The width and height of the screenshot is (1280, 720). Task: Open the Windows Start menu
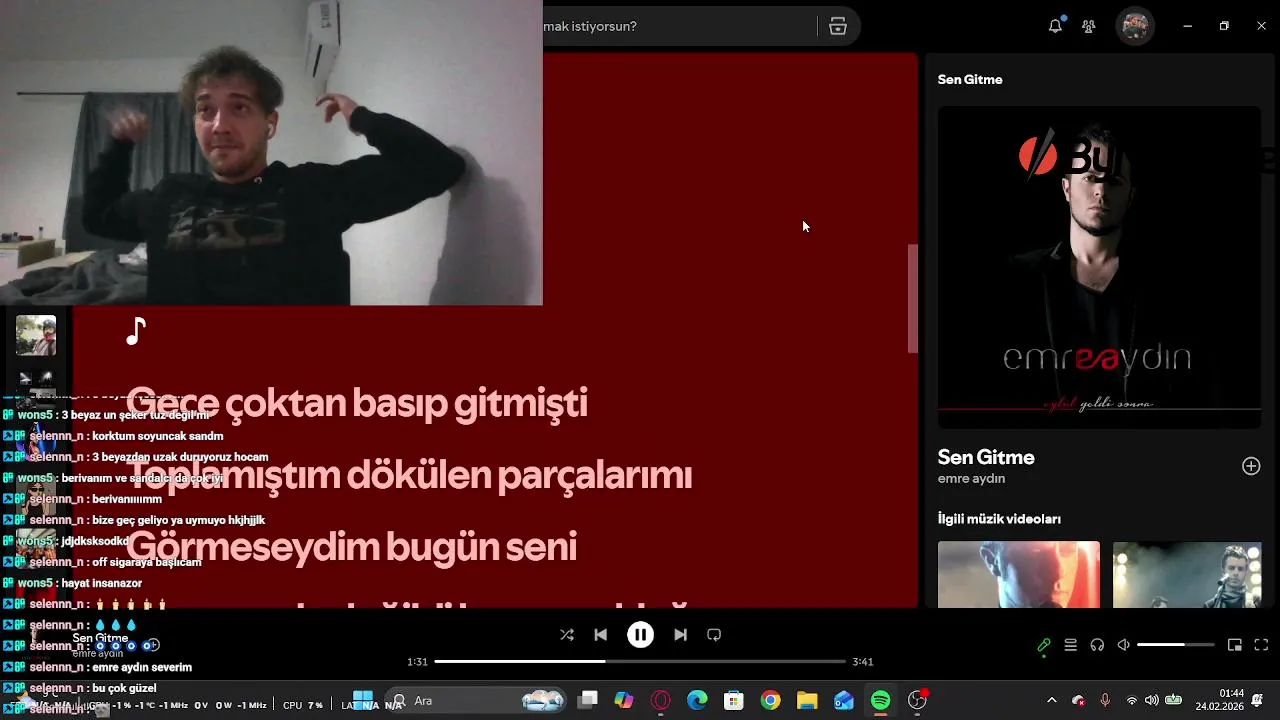(363, 701)
